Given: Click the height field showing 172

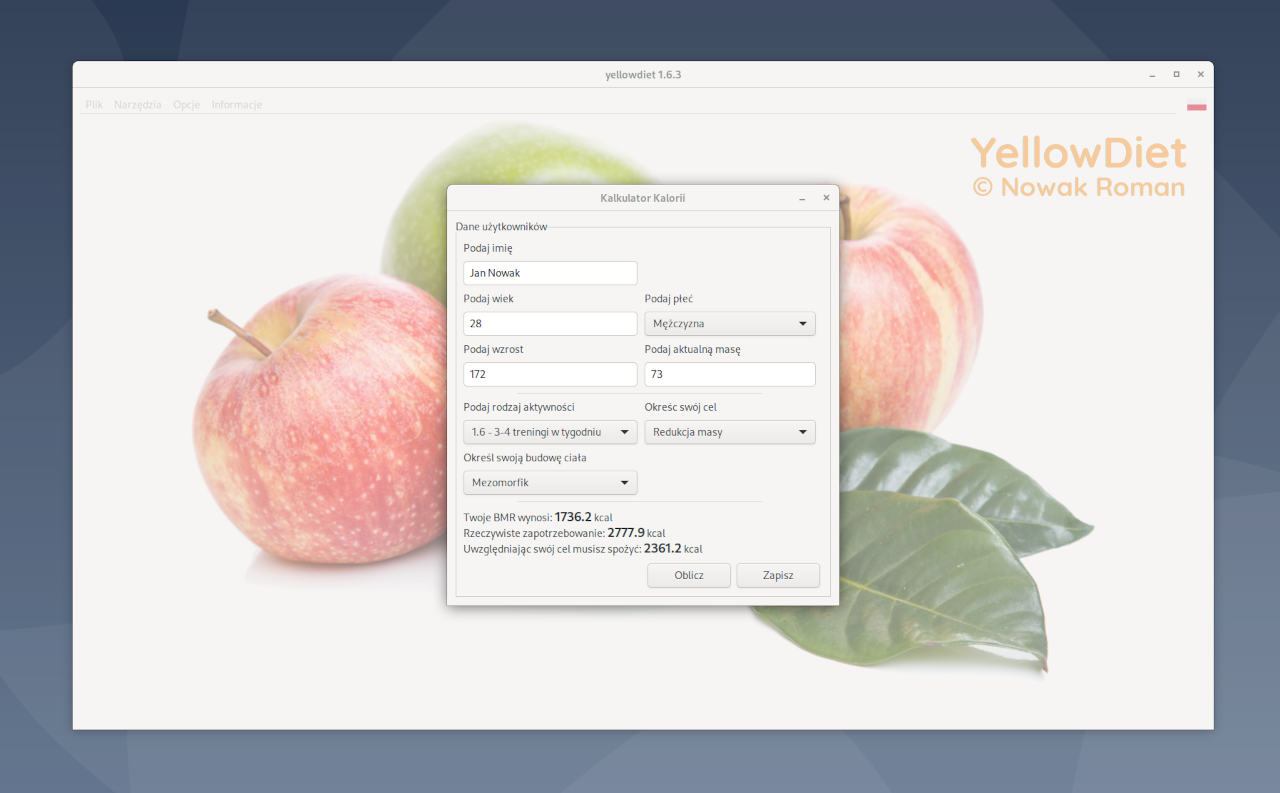Looking at the screenshot, I should [549, 374].
